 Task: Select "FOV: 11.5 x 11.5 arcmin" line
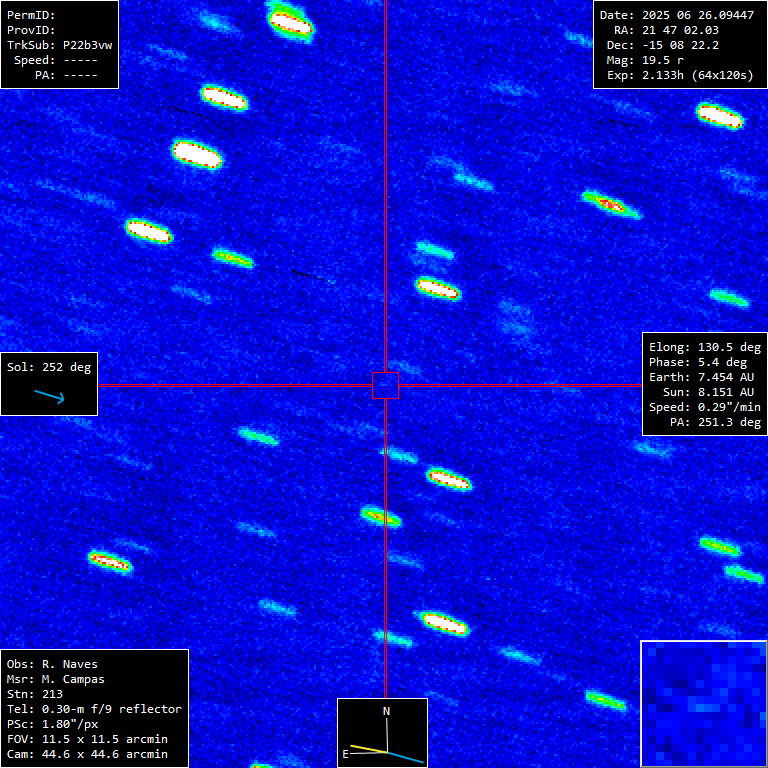point(87,739)
